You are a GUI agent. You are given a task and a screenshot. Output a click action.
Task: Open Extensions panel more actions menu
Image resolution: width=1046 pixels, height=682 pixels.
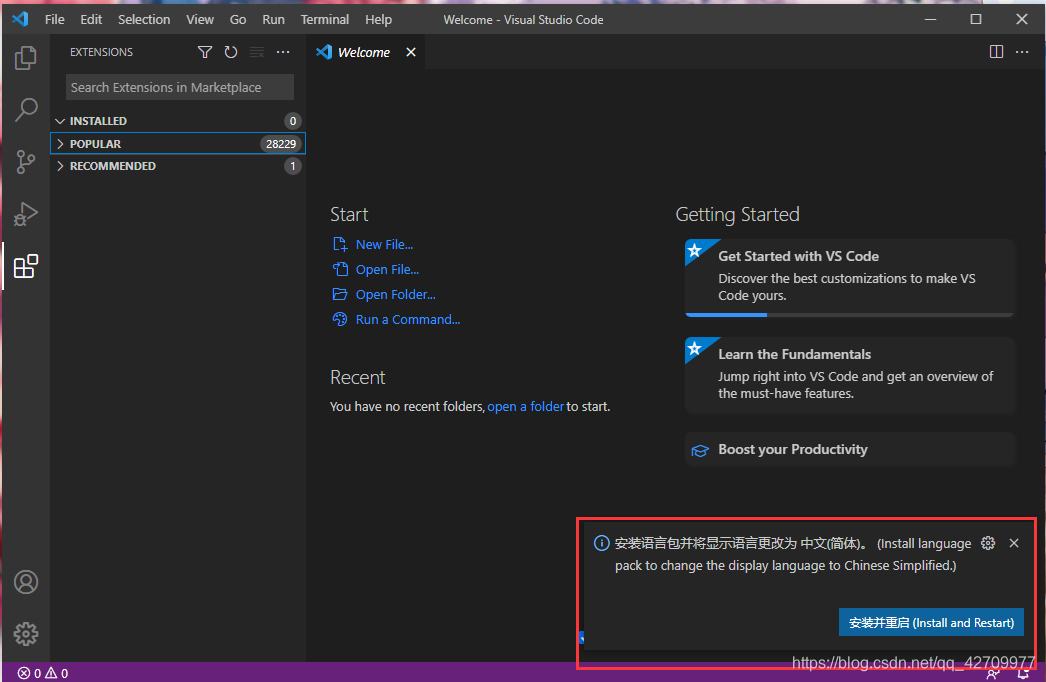[283, 52]
